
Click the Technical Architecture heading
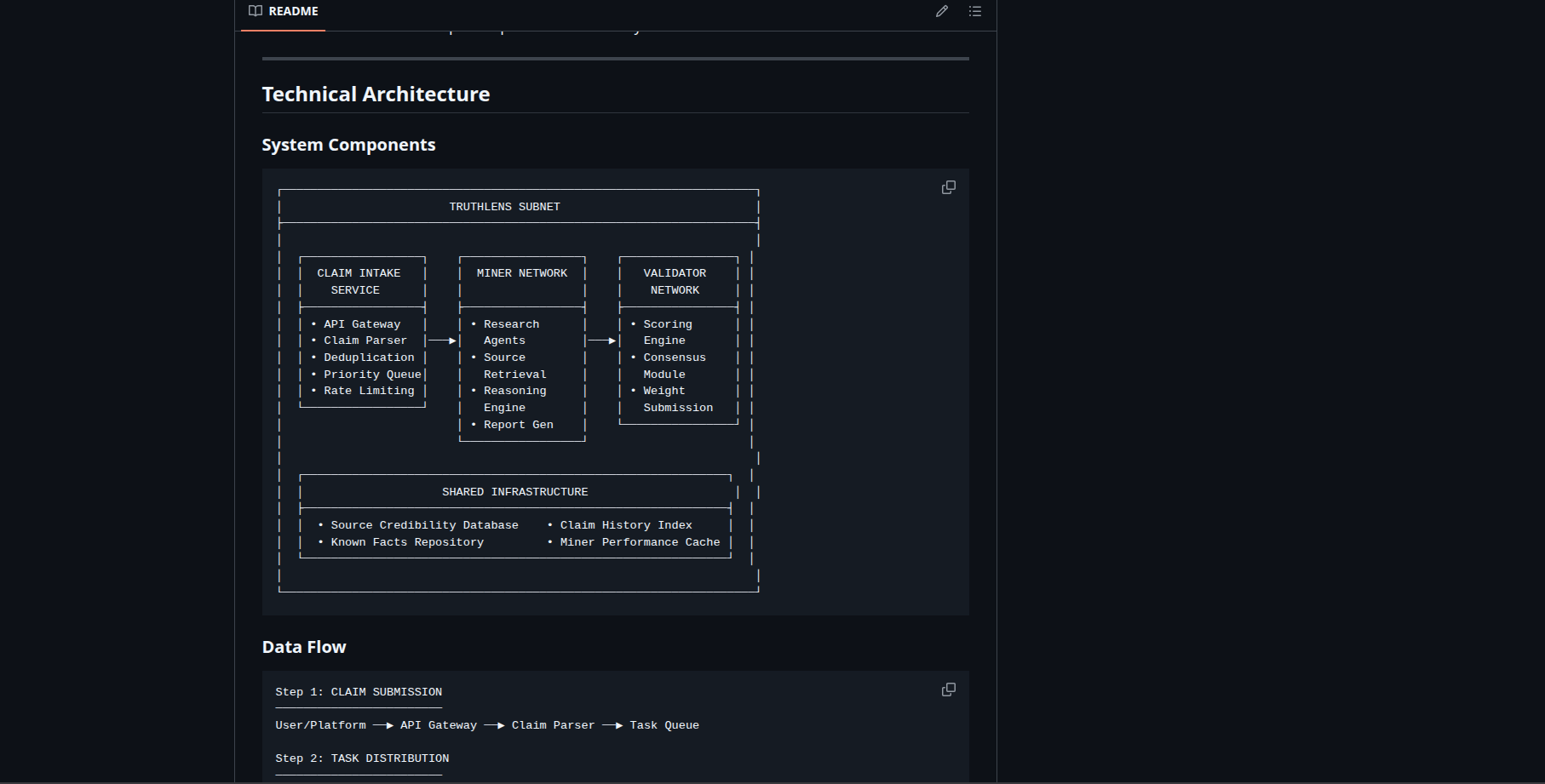(376, 94)
